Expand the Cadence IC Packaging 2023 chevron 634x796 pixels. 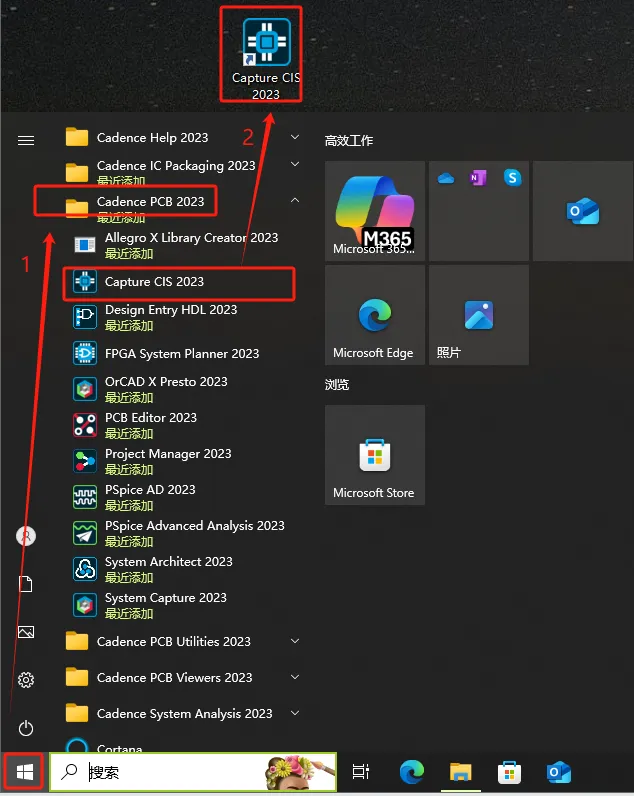click(295, 164)
